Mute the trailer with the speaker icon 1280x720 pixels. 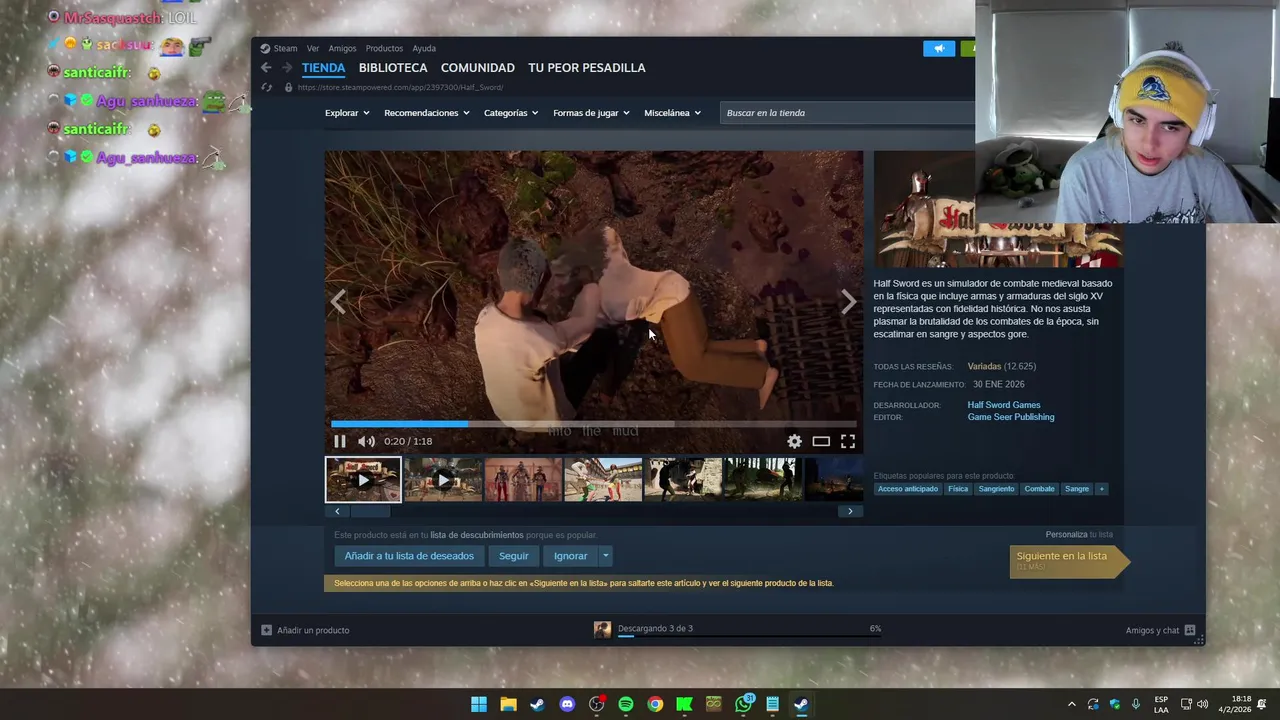tap(366, 441)
